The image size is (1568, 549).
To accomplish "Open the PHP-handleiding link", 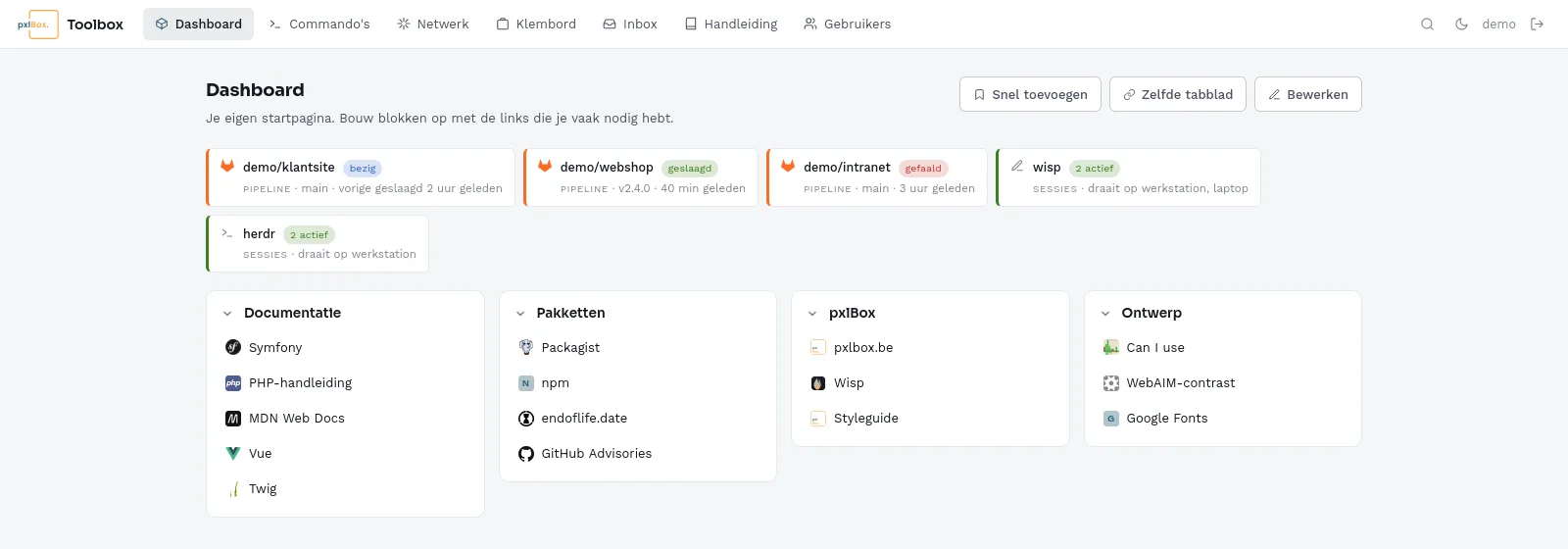I will pos(300,383).
